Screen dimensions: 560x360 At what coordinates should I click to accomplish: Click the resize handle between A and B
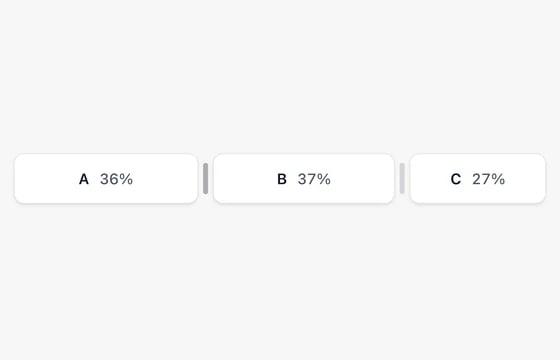click(205, 179)
